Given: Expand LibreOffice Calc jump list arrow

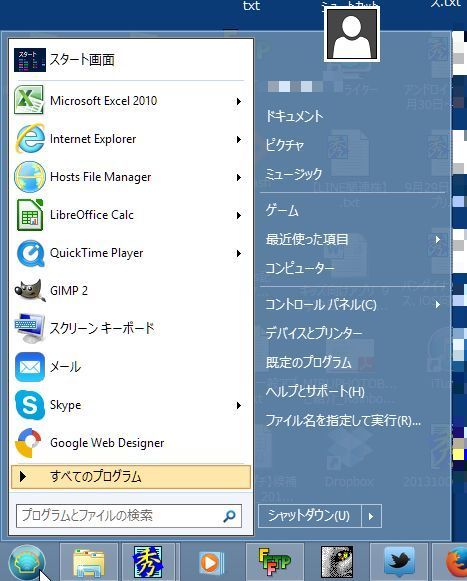Looking at the screenshot, I should tap(239, 215).
